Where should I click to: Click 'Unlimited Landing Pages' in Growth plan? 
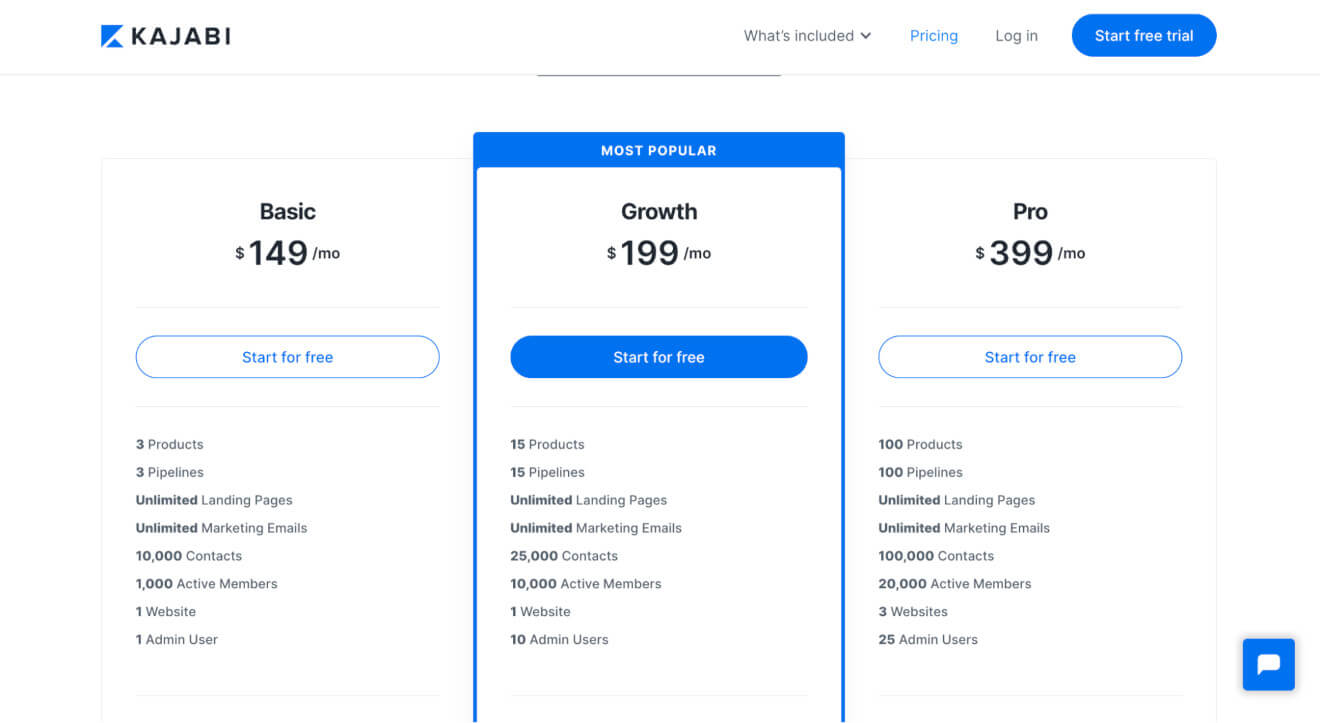(588, 500)
